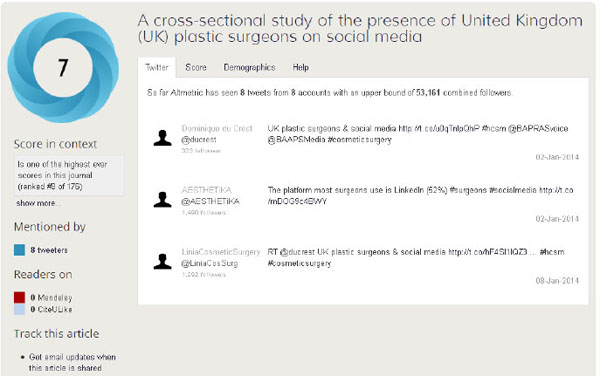Click the '8 tweeters' link
The width and height of the screenshot is (600, 376).
click(x=49, y=250)
